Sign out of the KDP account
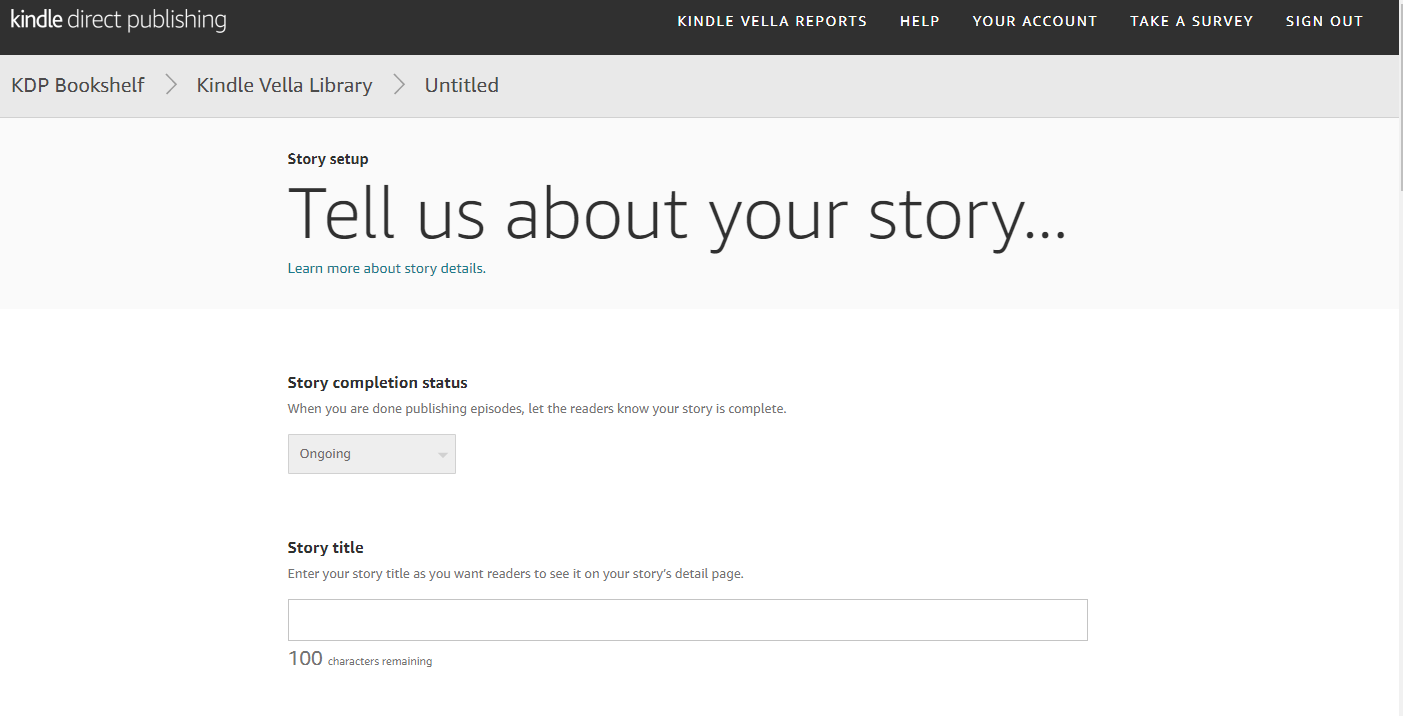 (x=1324, y=21)
